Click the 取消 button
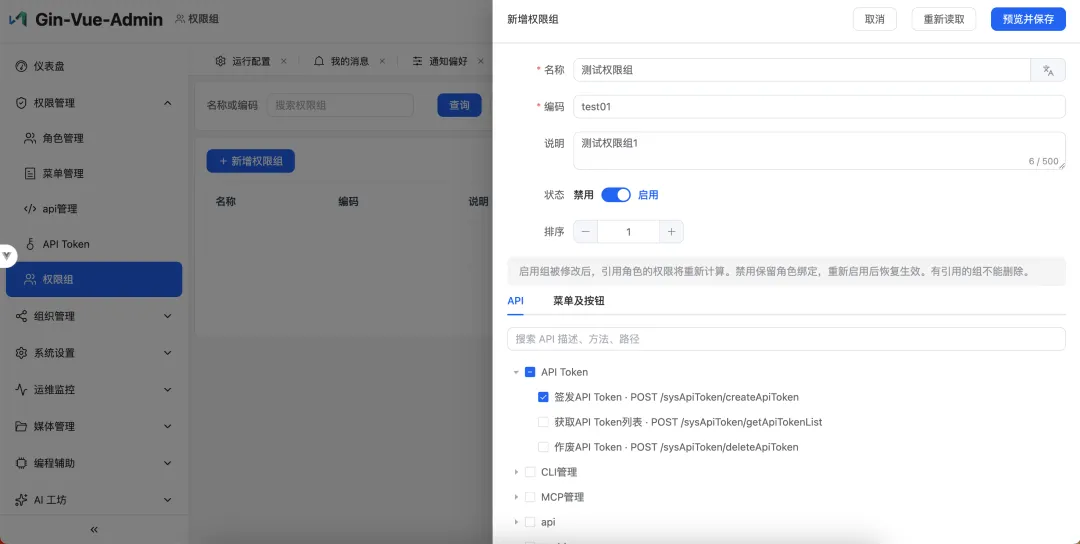Screen dimensions: 1080x544 point(875,19)
